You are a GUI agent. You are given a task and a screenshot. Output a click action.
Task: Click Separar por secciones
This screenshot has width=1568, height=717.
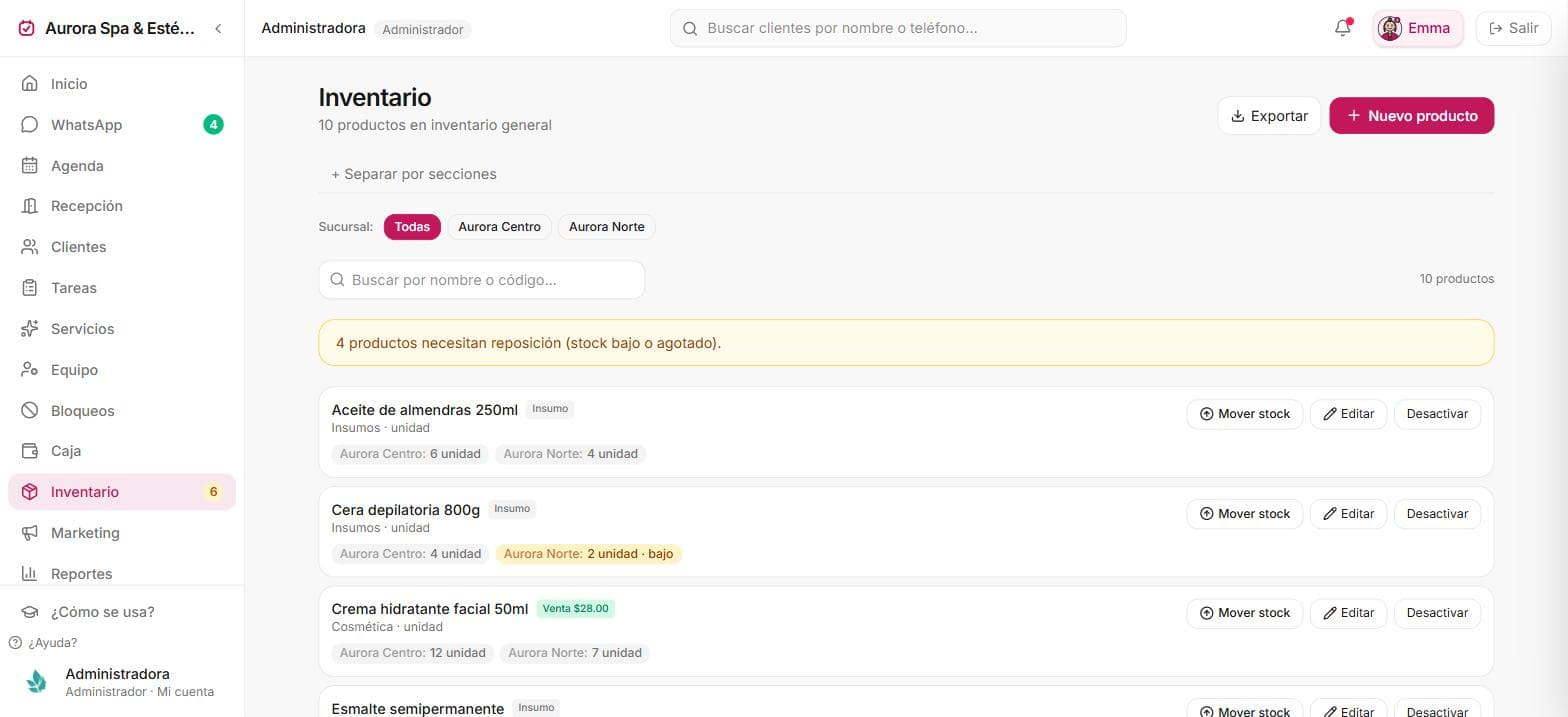[x=414, y=174]
